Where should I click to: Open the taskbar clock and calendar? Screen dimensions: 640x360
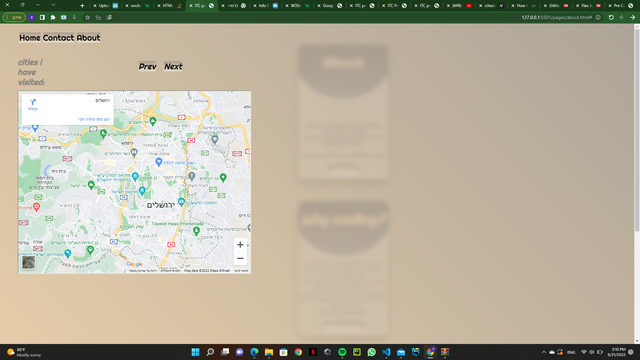tap(616, 352)
